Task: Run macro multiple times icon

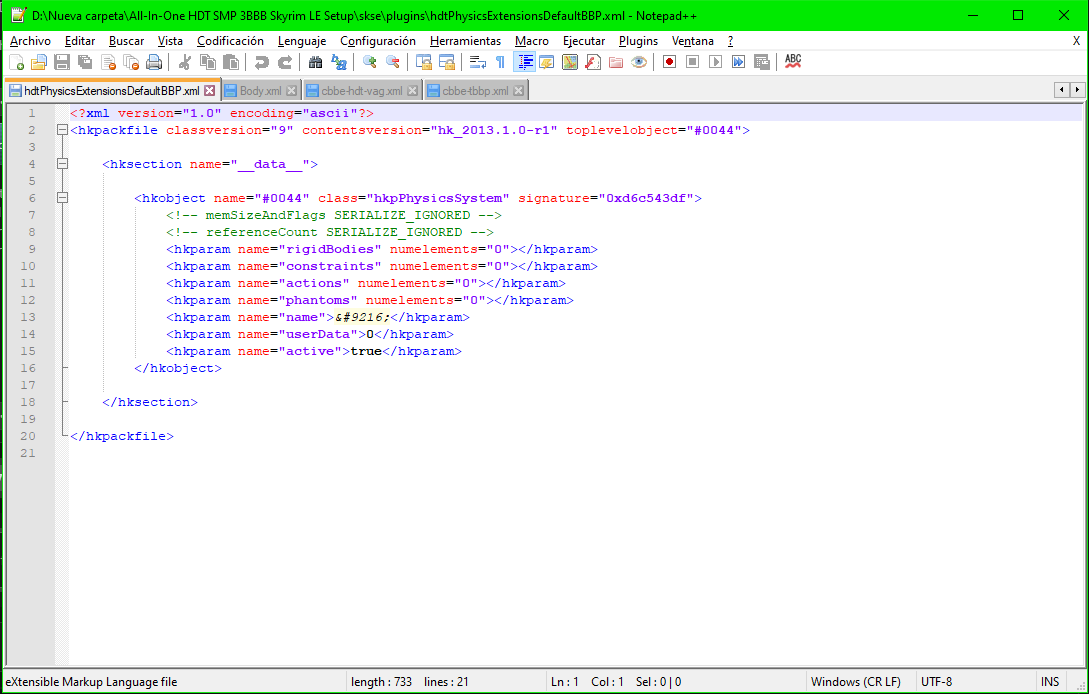Action: click(738, 63)
